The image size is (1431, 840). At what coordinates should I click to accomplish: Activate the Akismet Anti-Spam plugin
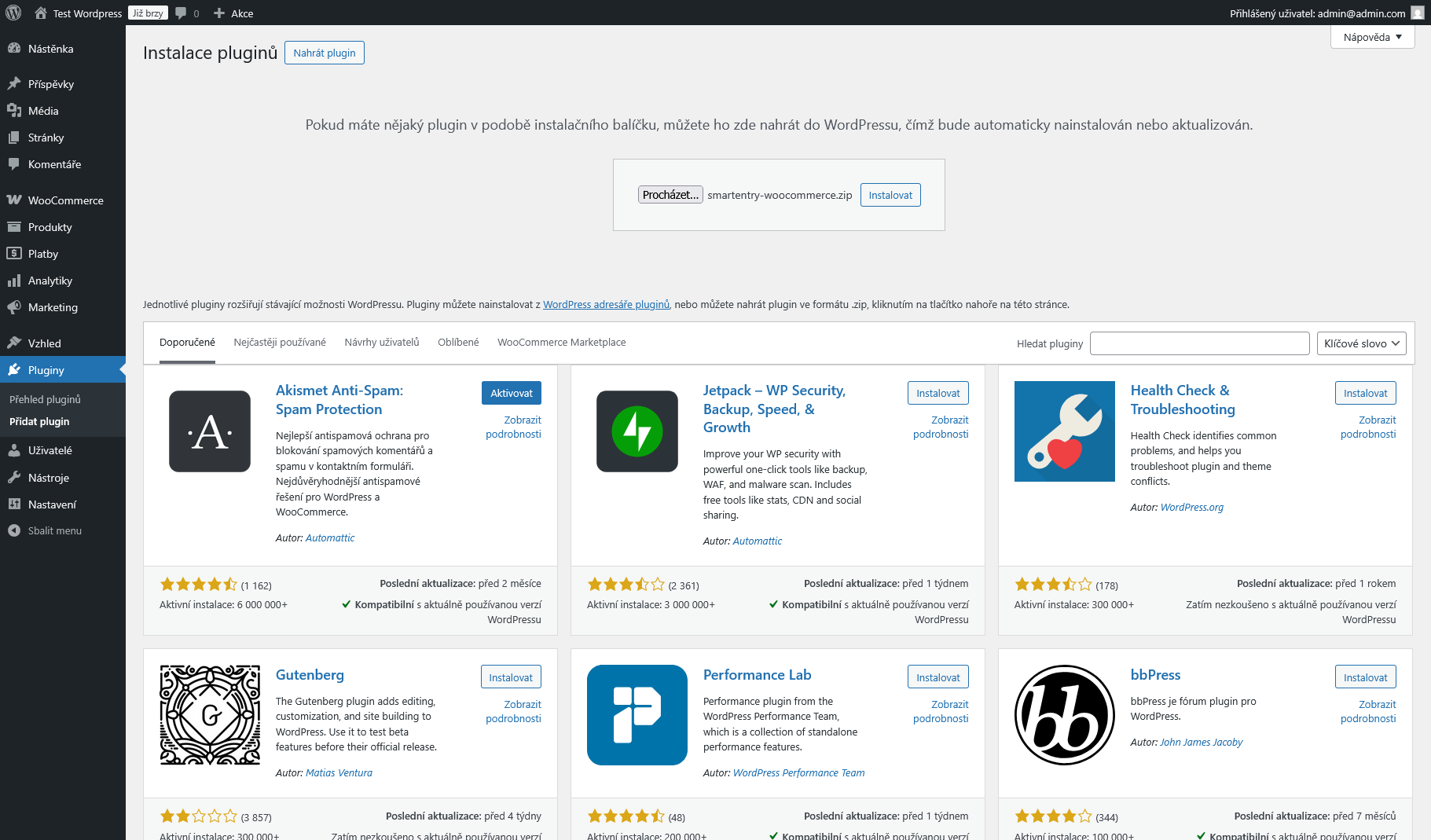[511, 392]
